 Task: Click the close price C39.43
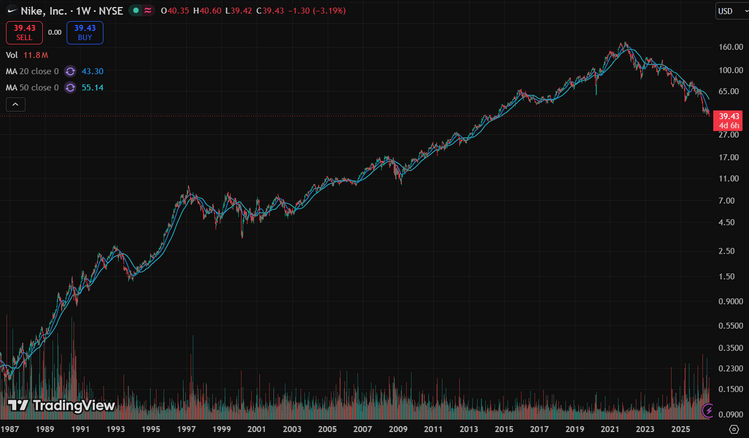tap(269, 11)
